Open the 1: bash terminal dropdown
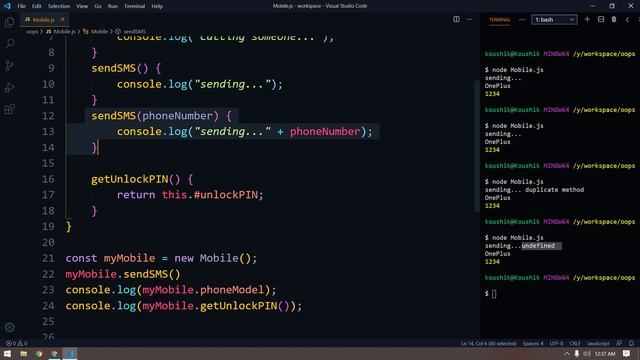 point(554,20)
